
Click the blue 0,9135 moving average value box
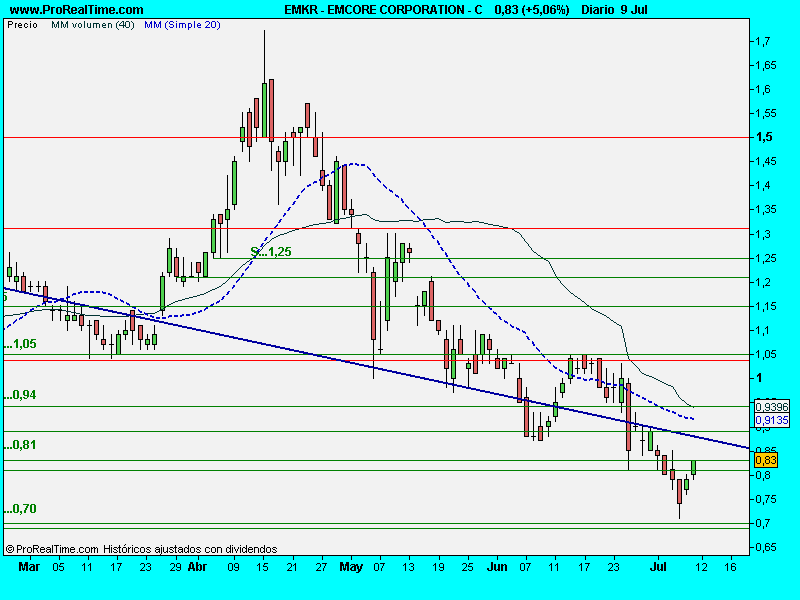coord(772,420)
